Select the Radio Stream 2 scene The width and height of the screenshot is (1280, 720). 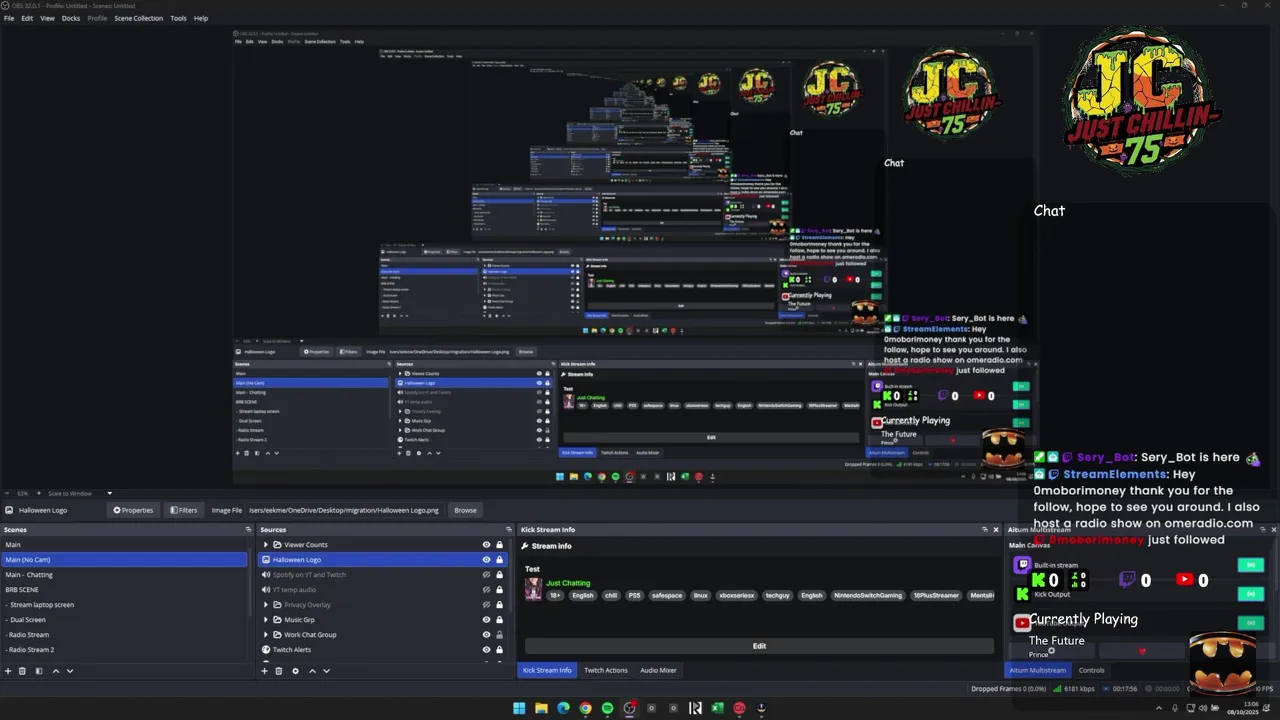click(x=124, y=650)
